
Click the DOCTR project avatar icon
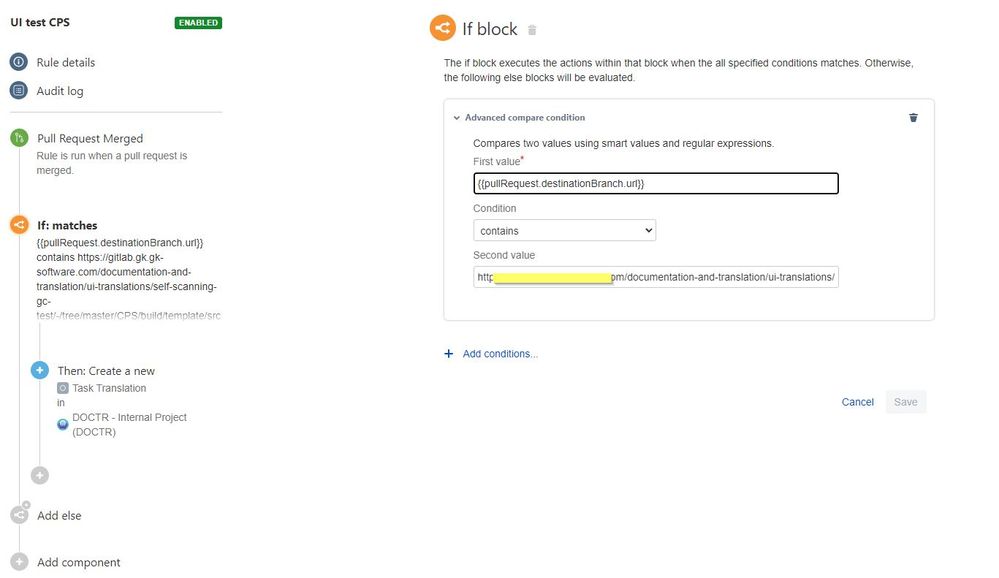tap(63, 425)
